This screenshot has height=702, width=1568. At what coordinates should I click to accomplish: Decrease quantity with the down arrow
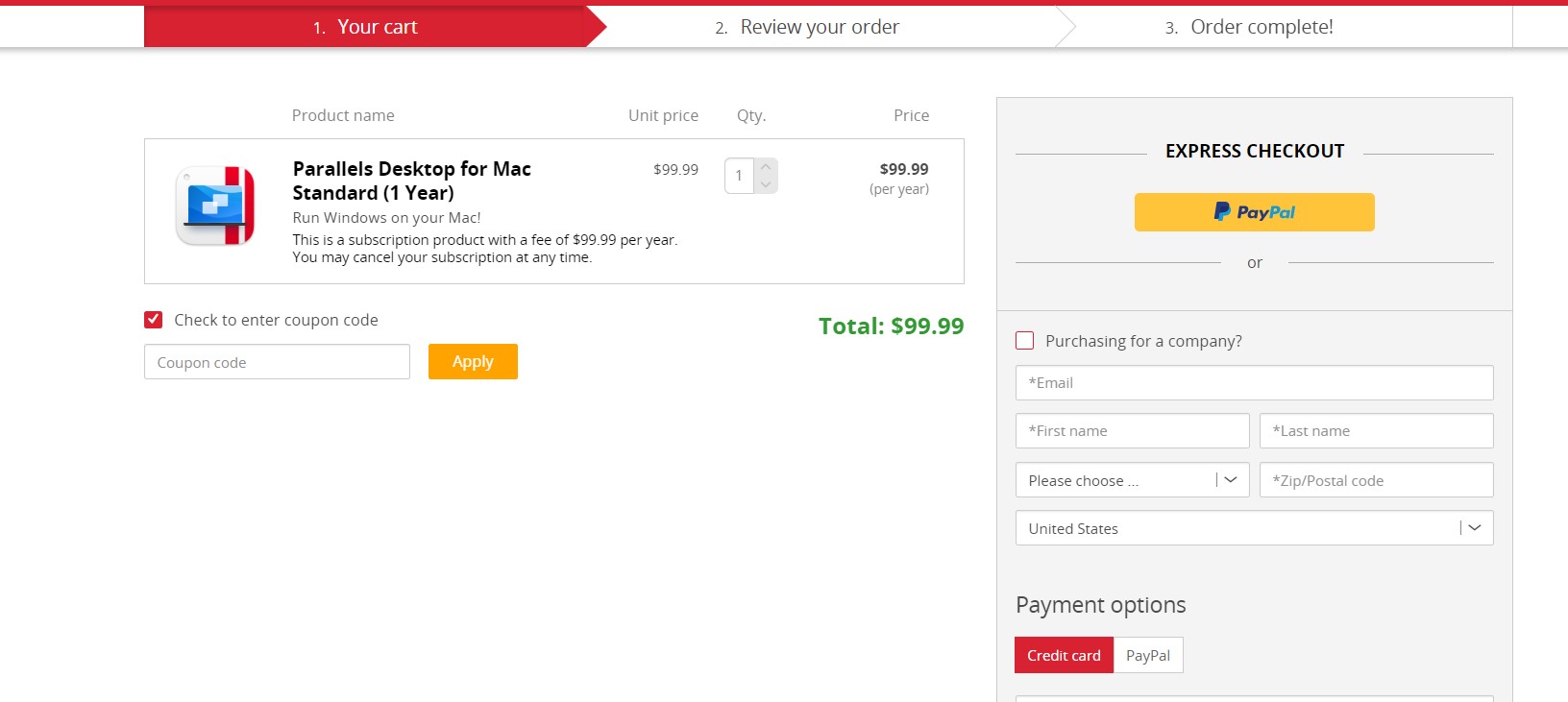766,184
